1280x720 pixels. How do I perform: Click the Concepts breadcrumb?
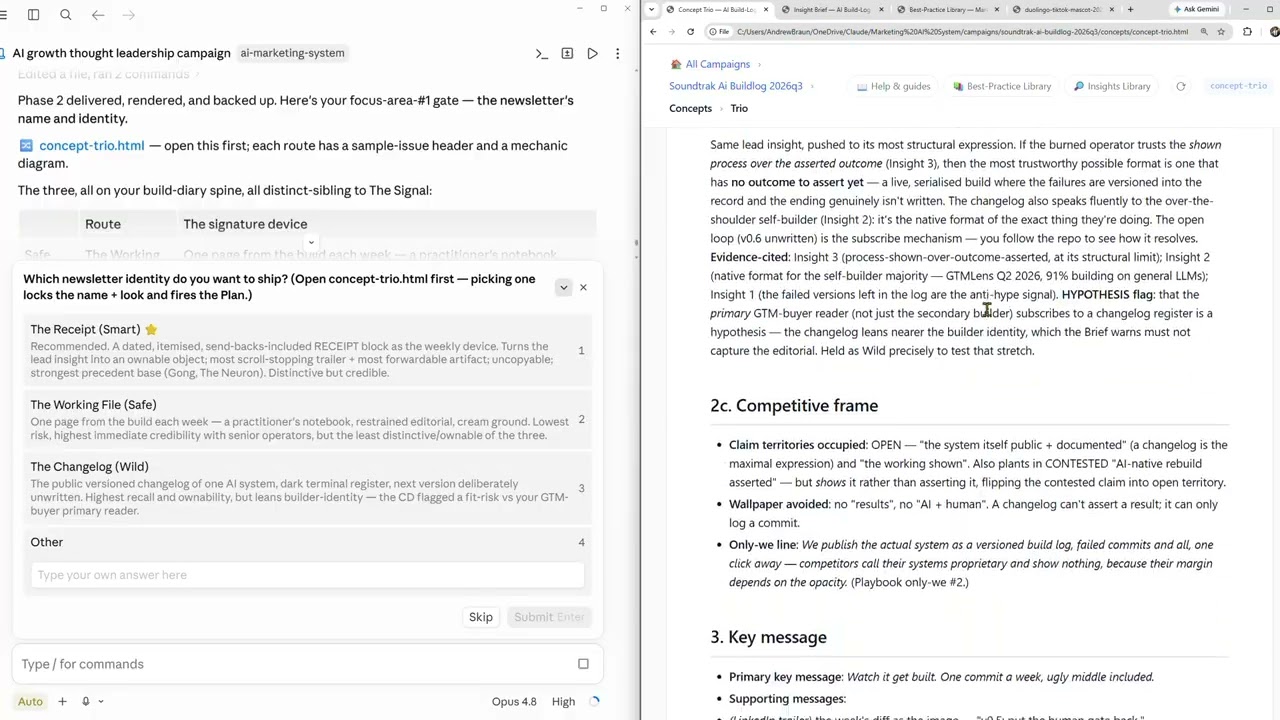pyautogui.click(x=690, y=108)
